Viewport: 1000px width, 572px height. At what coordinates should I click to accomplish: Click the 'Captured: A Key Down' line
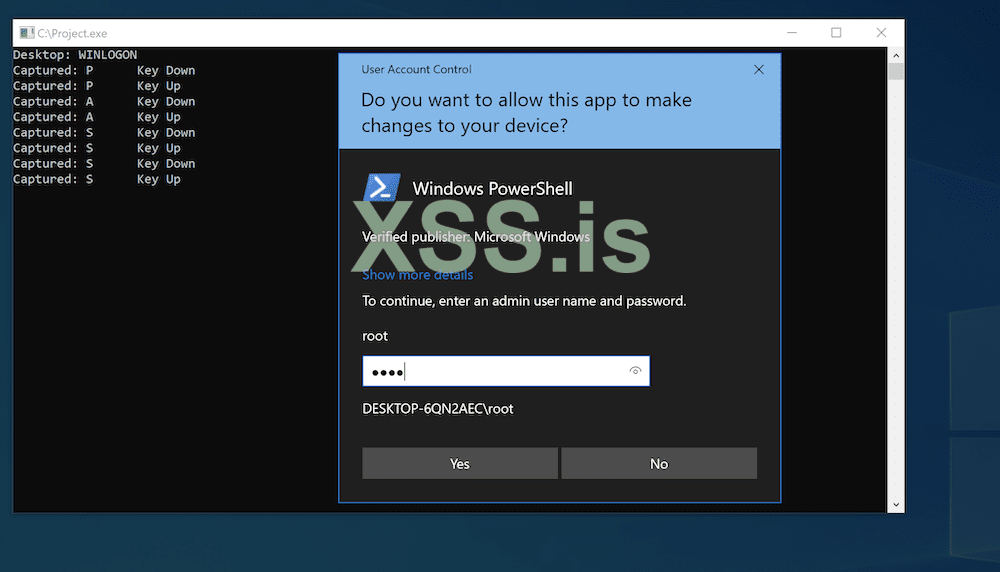104,101
